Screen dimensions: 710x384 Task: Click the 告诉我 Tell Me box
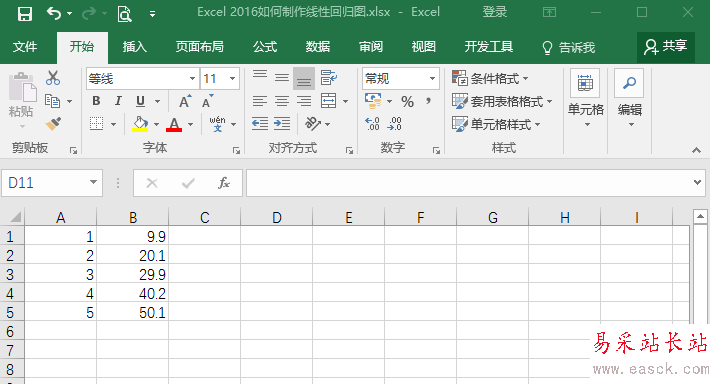coord(569,47)
